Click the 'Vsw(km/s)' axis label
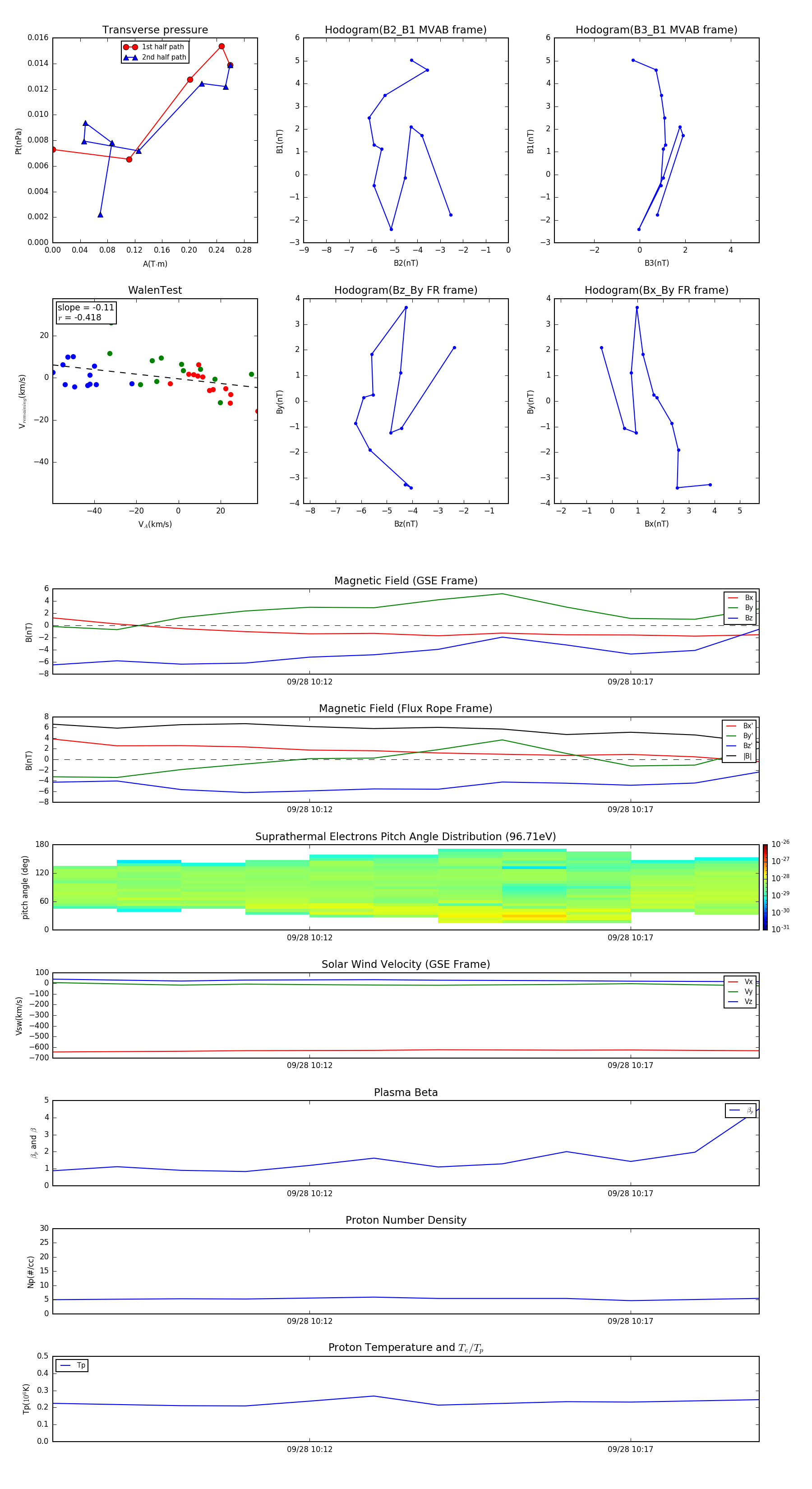 pos(19,1016)
